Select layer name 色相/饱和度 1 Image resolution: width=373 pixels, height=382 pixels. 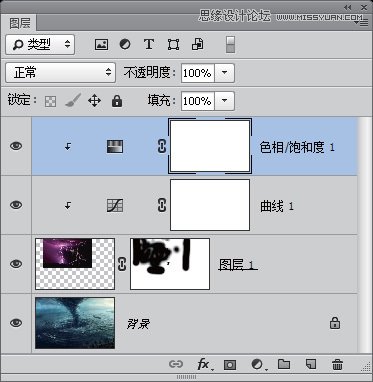(x=297, y=147)
